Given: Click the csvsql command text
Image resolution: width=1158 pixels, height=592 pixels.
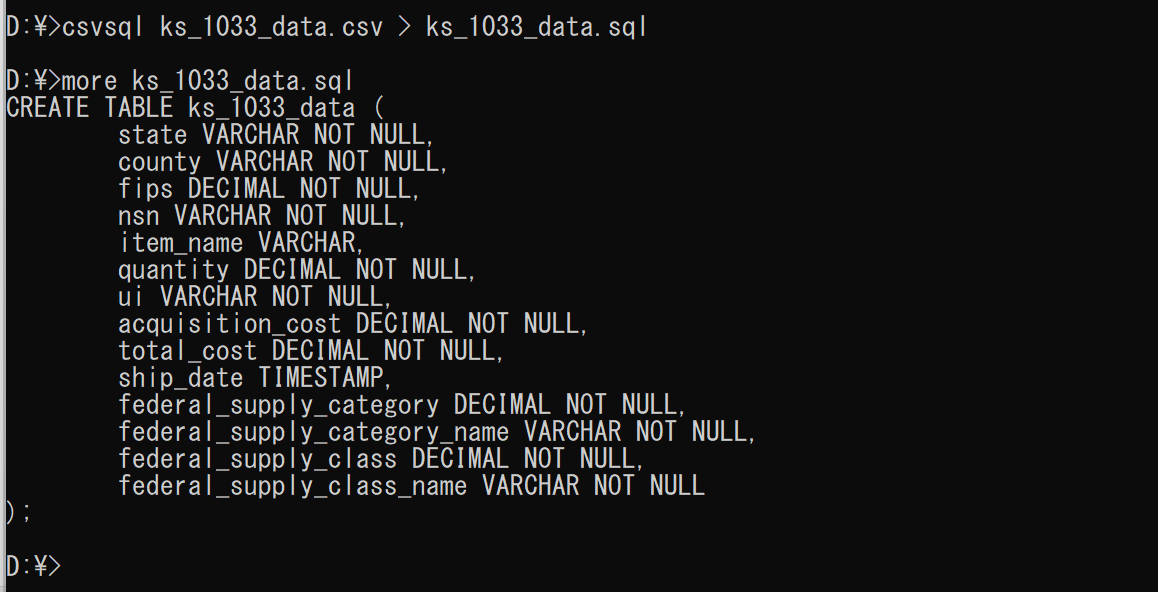Looking at the screenshot, I should 103,27.
